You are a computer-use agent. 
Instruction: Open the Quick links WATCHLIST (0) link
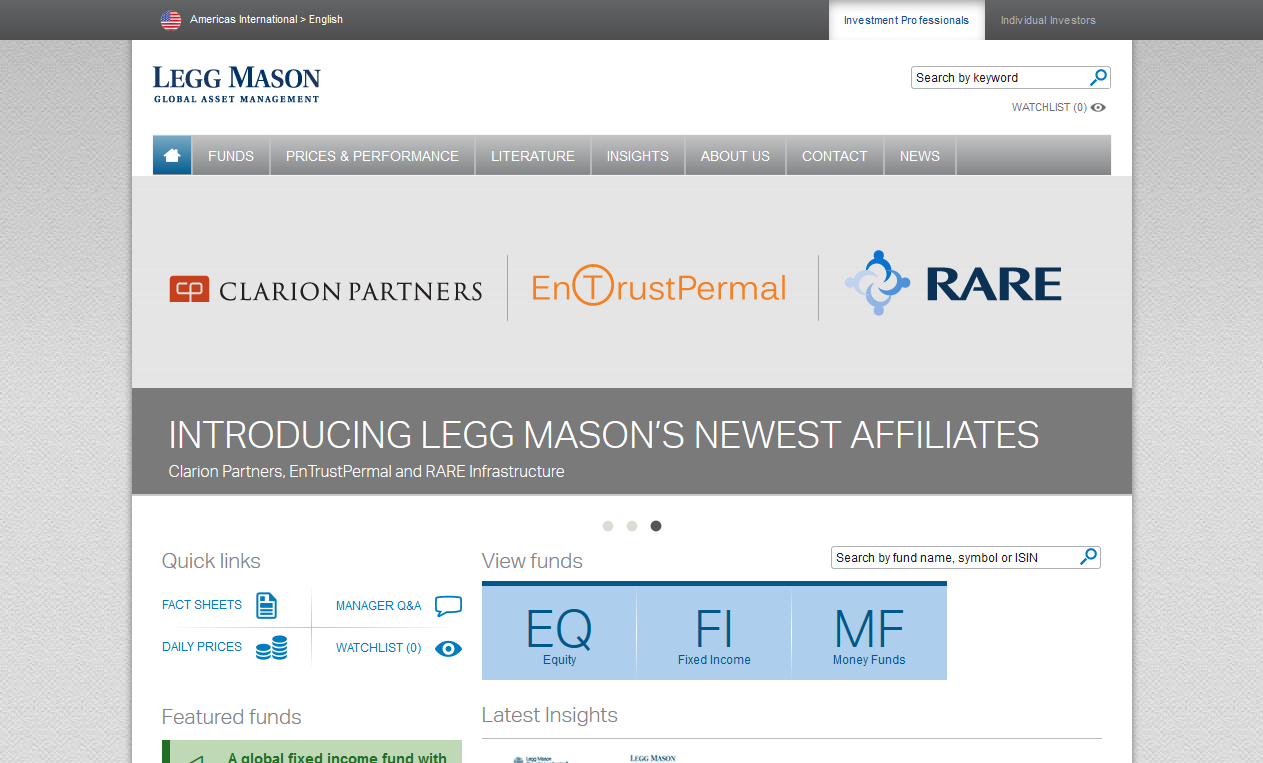(379, 648)
